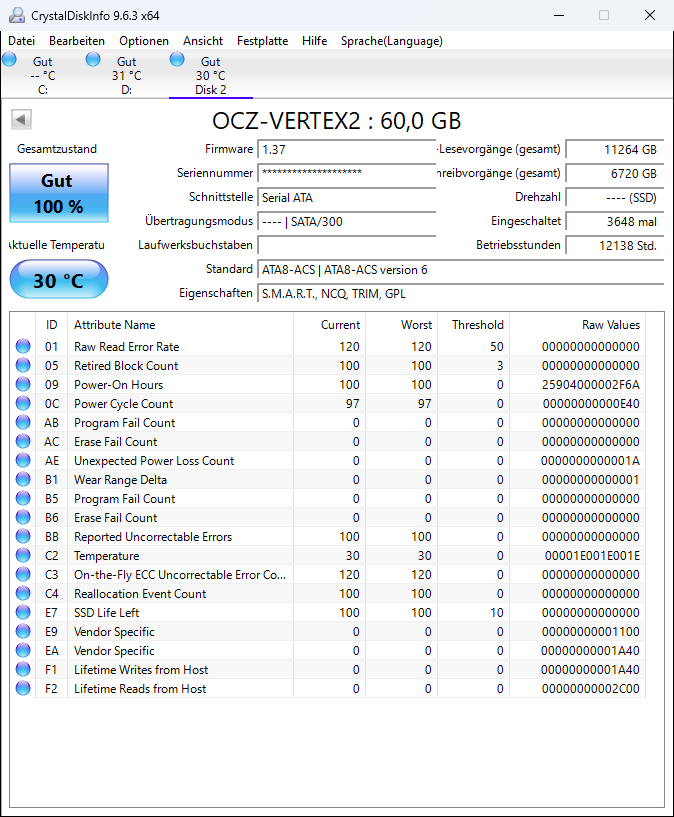Viewport: 674px width, 817px height.
Task: Click the 30 °C temperature button
Action: click(x=59, y=280)
